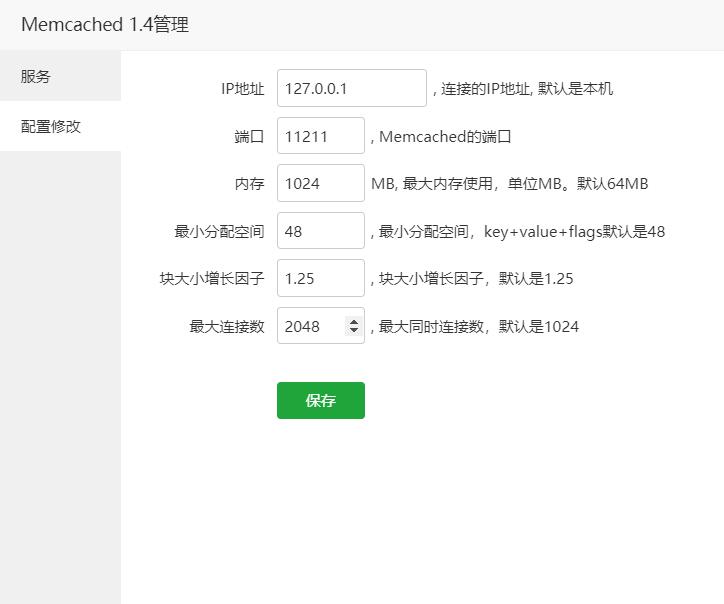Click the green 保存 button
Viewport: 724px width, 604px height.
321,401
